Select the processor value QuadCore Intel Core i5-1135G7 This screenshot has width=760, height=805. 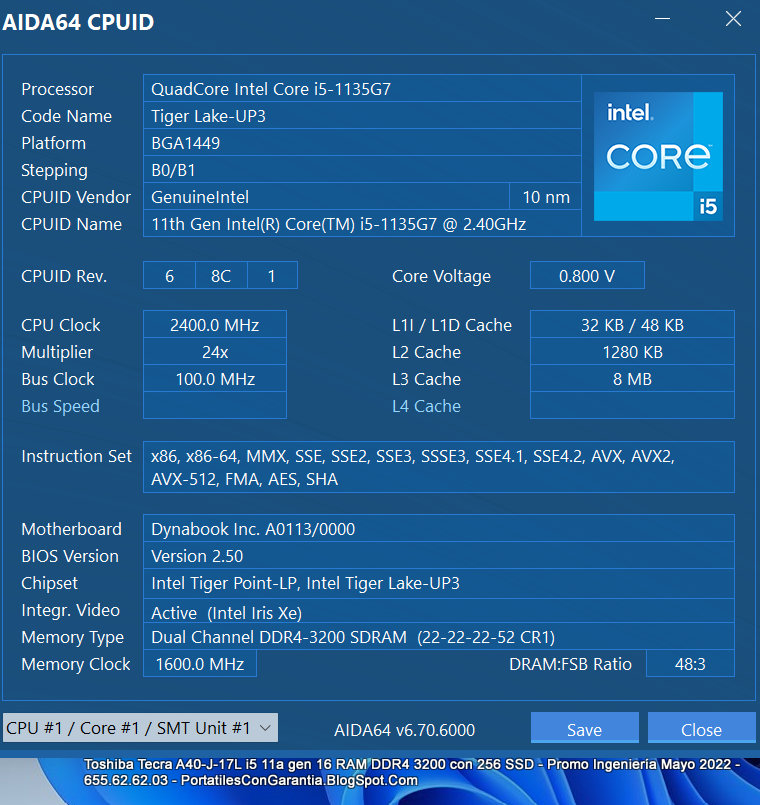point(362,89)
